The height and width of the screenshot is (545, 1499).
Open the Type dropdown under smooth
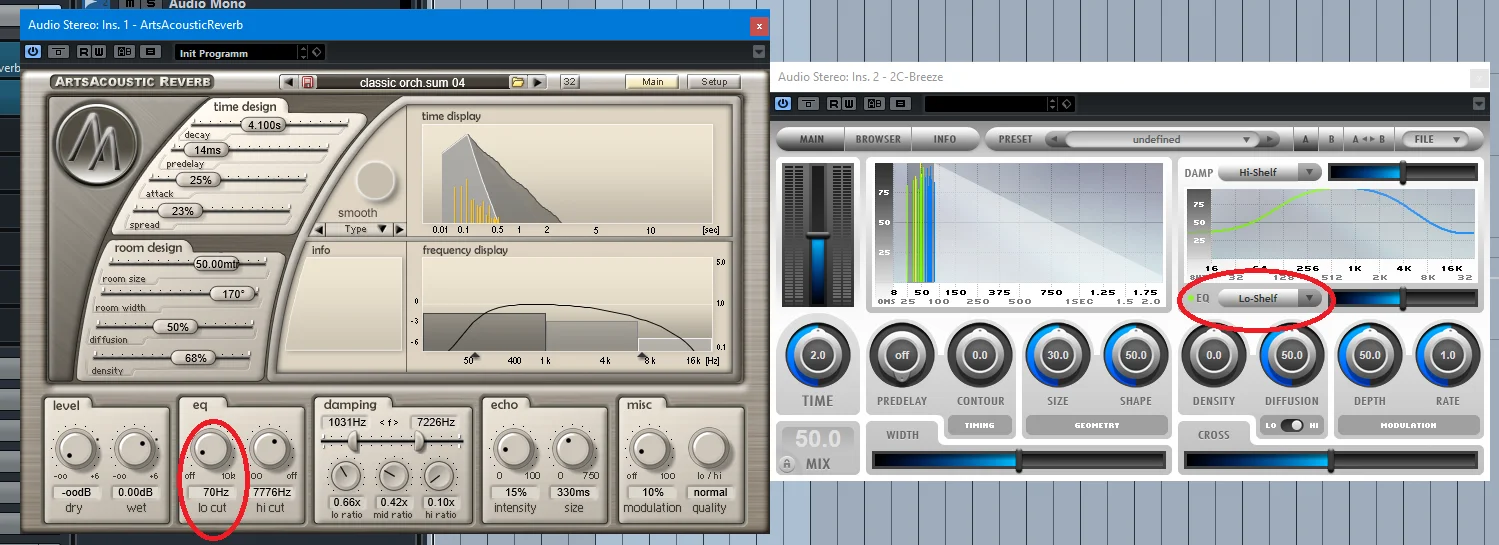coord(358,229)
